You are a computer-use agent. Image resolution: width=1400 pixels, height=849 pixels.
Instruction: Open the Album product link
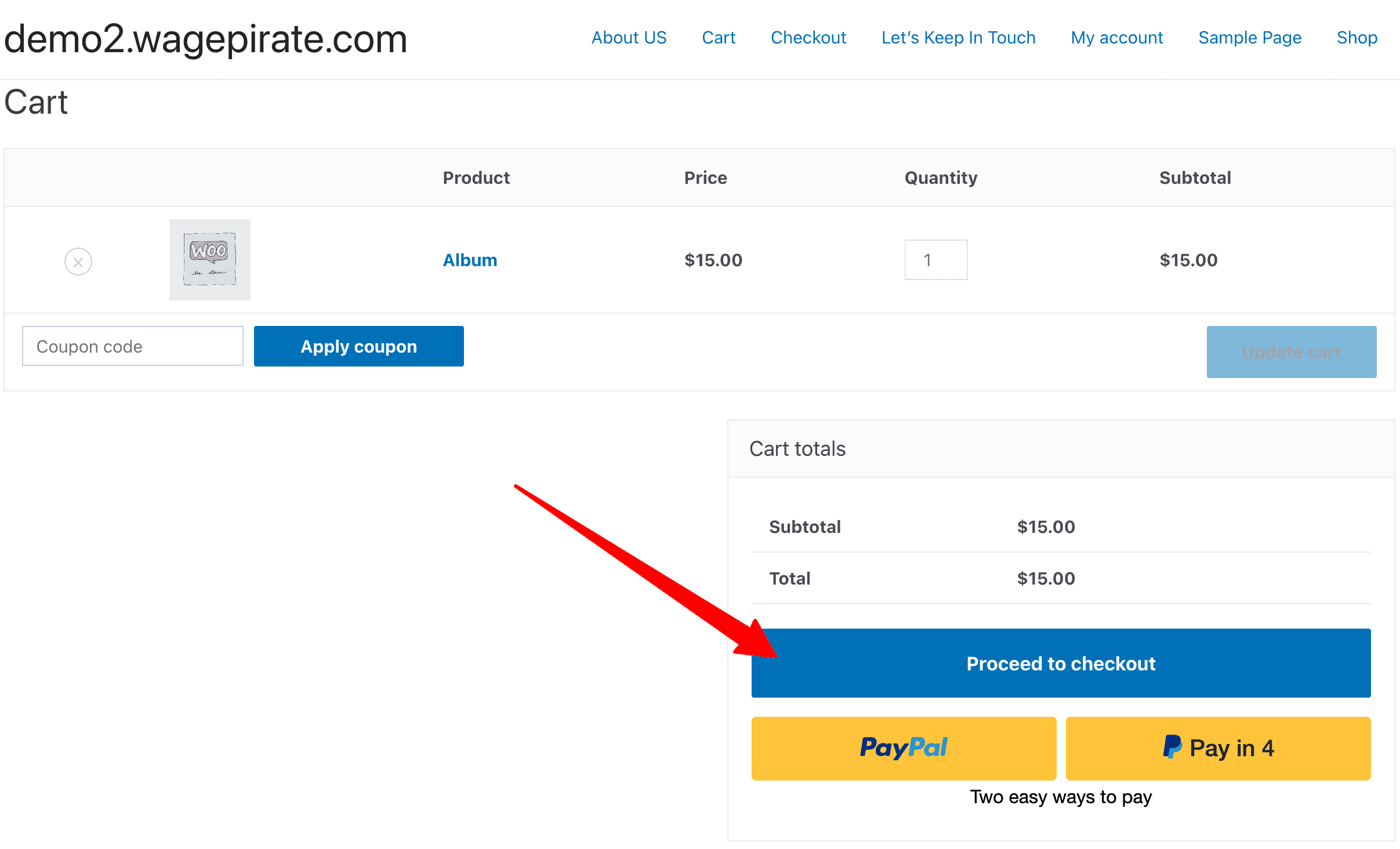(470, 260)
